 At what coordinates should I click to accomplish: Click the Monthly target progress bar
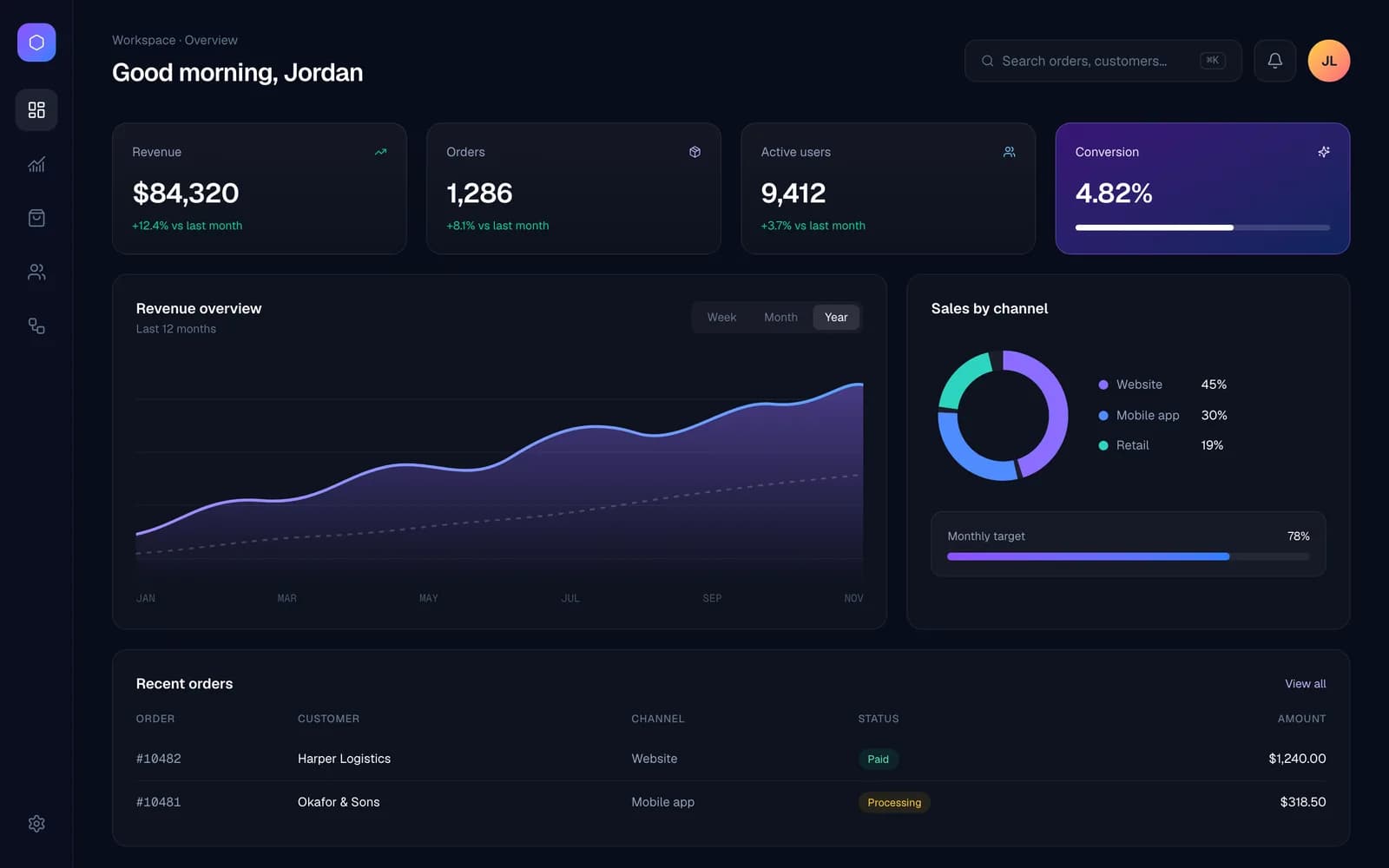(x=1128, y=556)
